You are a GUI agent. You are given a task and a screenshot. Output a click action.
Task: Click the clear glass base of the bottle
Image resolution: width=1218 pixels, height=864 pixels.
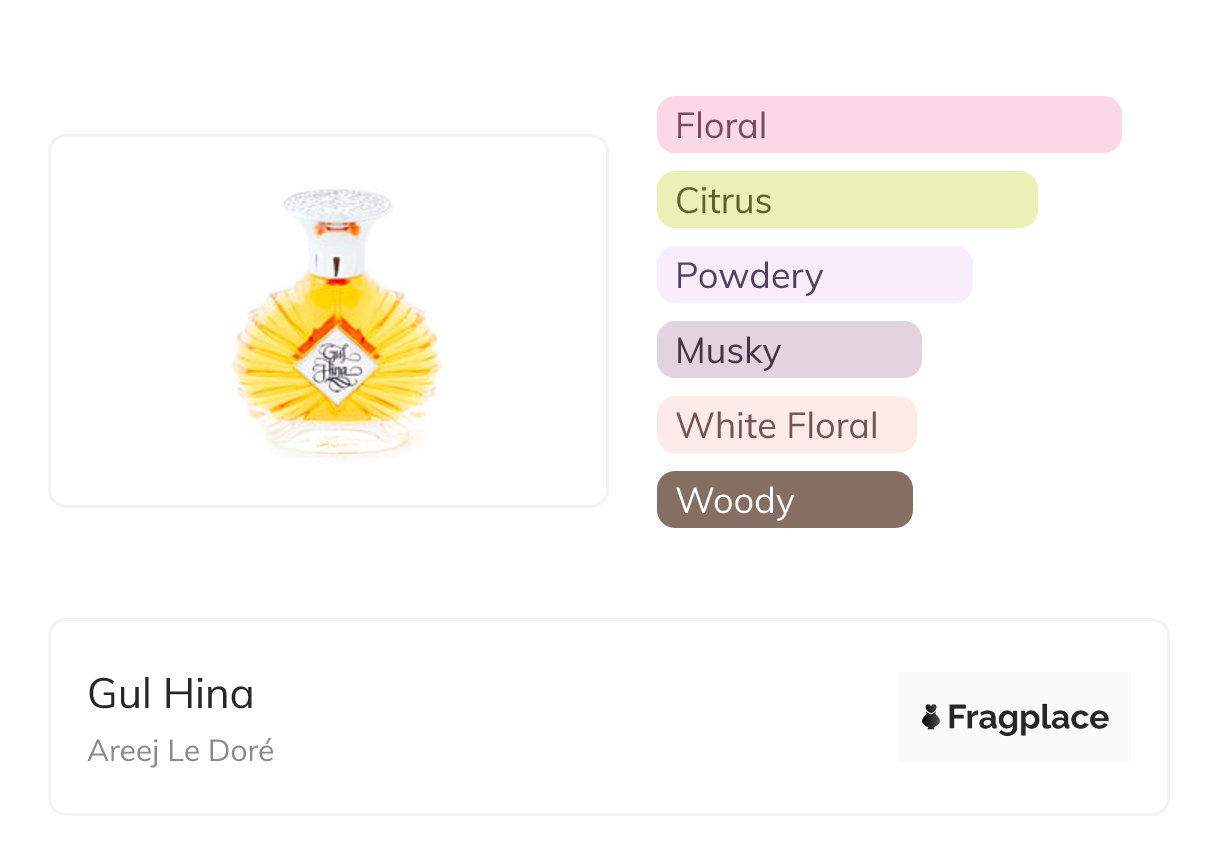[x=336, y=438]
